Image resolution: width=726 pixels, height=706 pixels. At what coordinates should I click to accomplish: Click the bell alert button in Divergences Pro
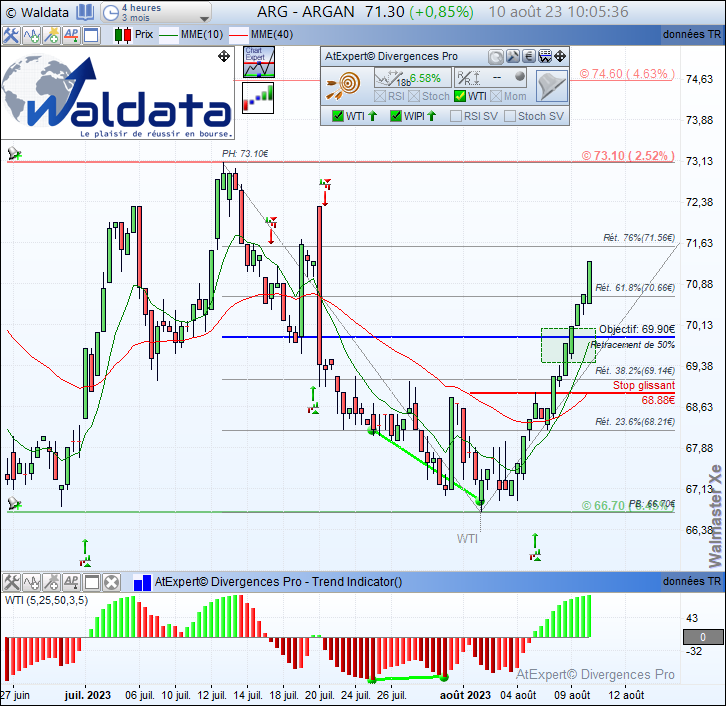tap(552, 86)
